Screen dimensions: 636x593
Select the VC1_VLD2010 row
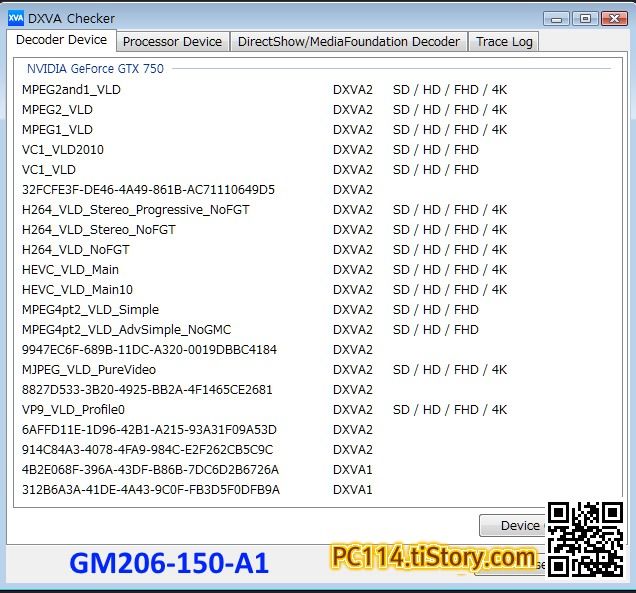point(250,150)
